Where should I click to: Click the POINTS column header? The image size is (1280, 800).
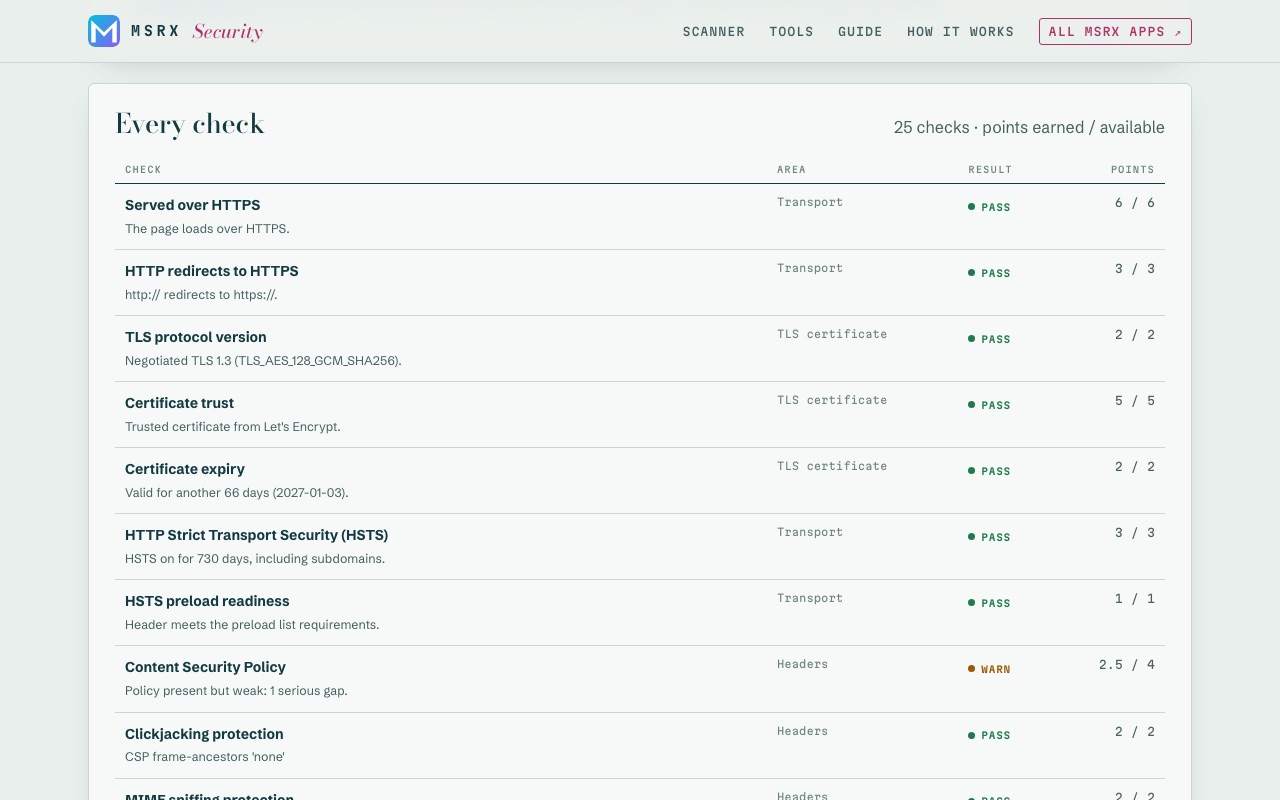[x=1133, y=170]
